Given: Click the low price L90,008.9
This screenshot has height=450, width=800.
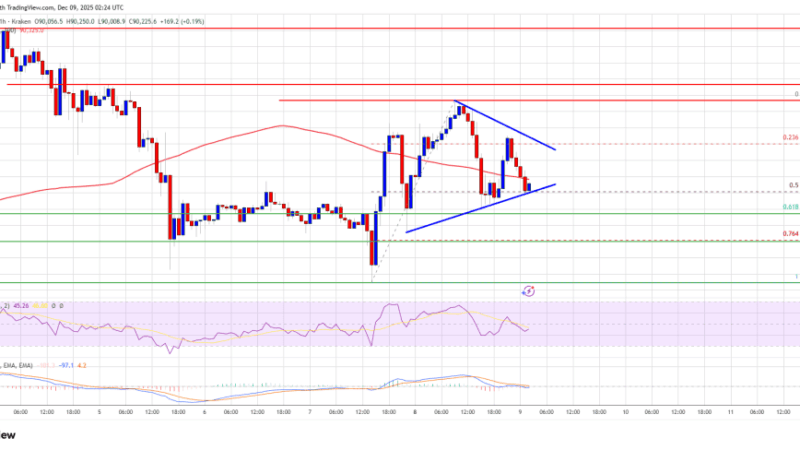Looking at the screenshot, I should pyautogui.click(x=112, y=21).
